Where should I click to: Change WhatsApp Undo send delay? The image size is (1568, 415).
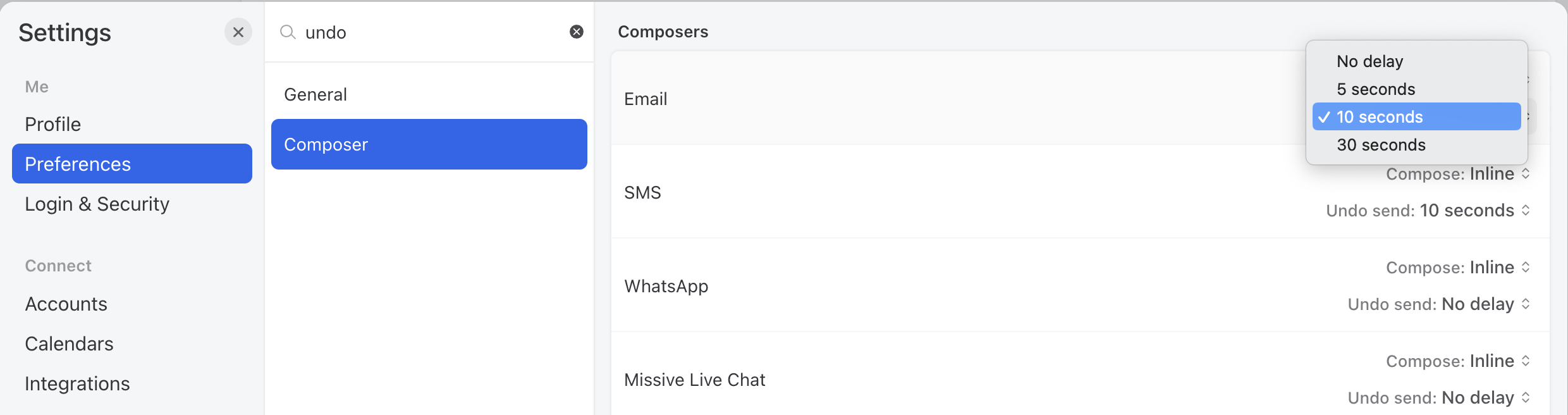coord(1438,304)
